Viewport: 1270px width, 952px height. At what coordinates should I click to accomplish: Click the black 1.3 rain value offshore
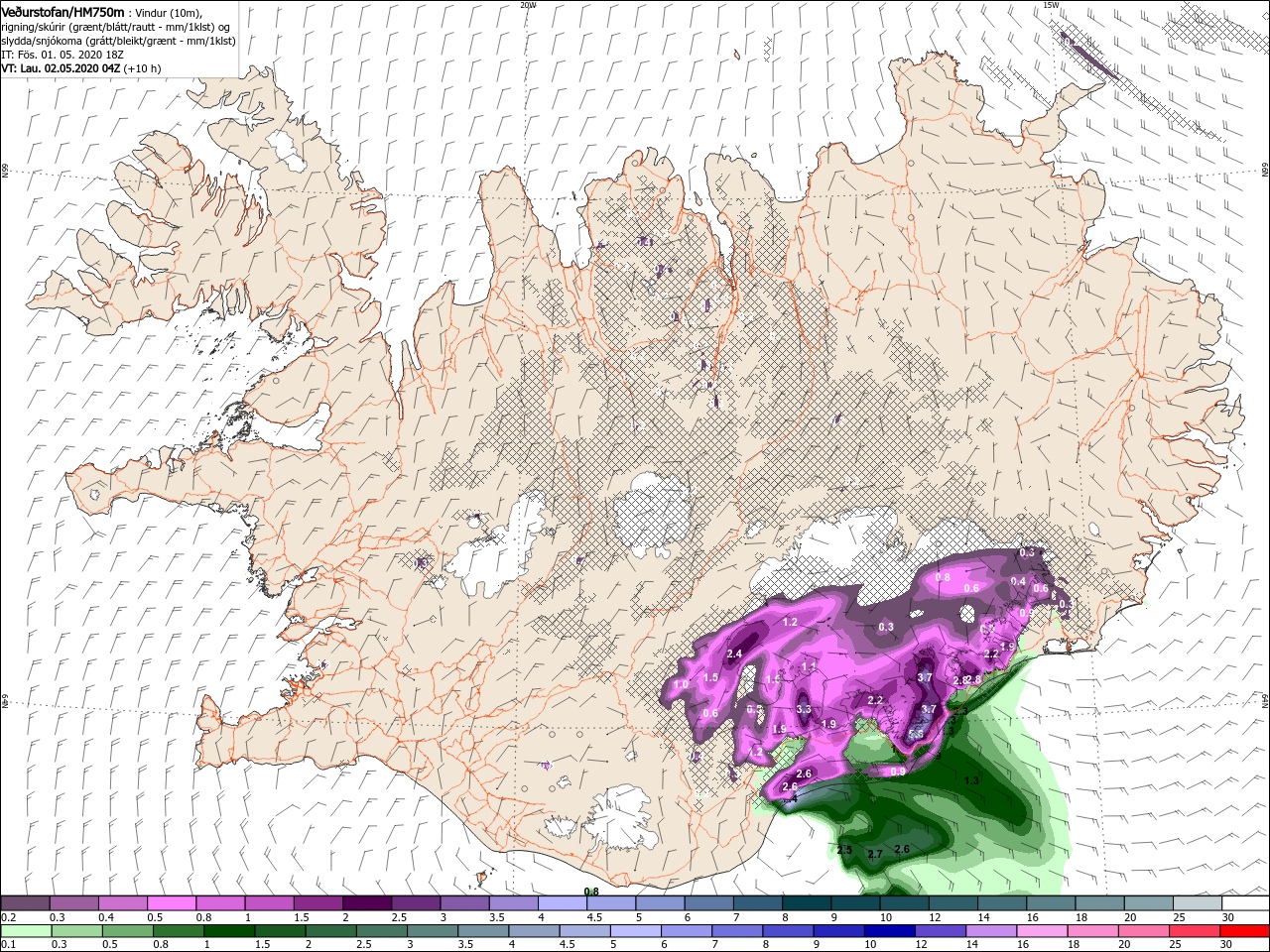(x=971, y=781)
